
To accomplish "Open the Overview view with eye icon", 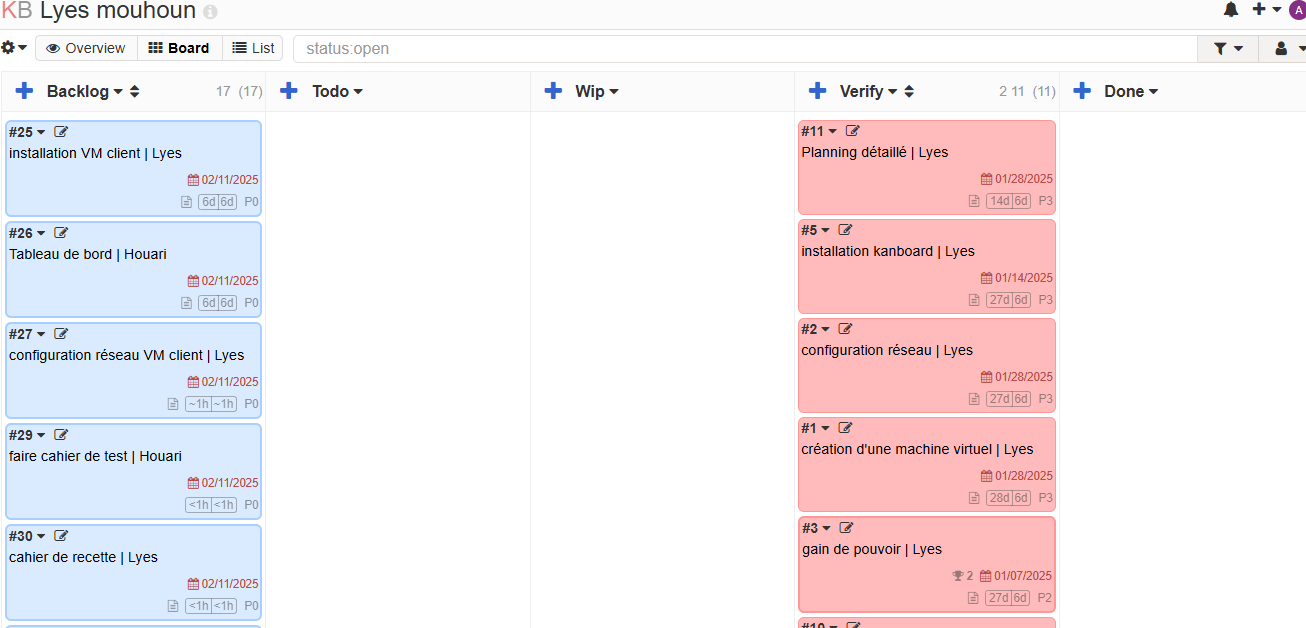I will [x=86, y=48].
